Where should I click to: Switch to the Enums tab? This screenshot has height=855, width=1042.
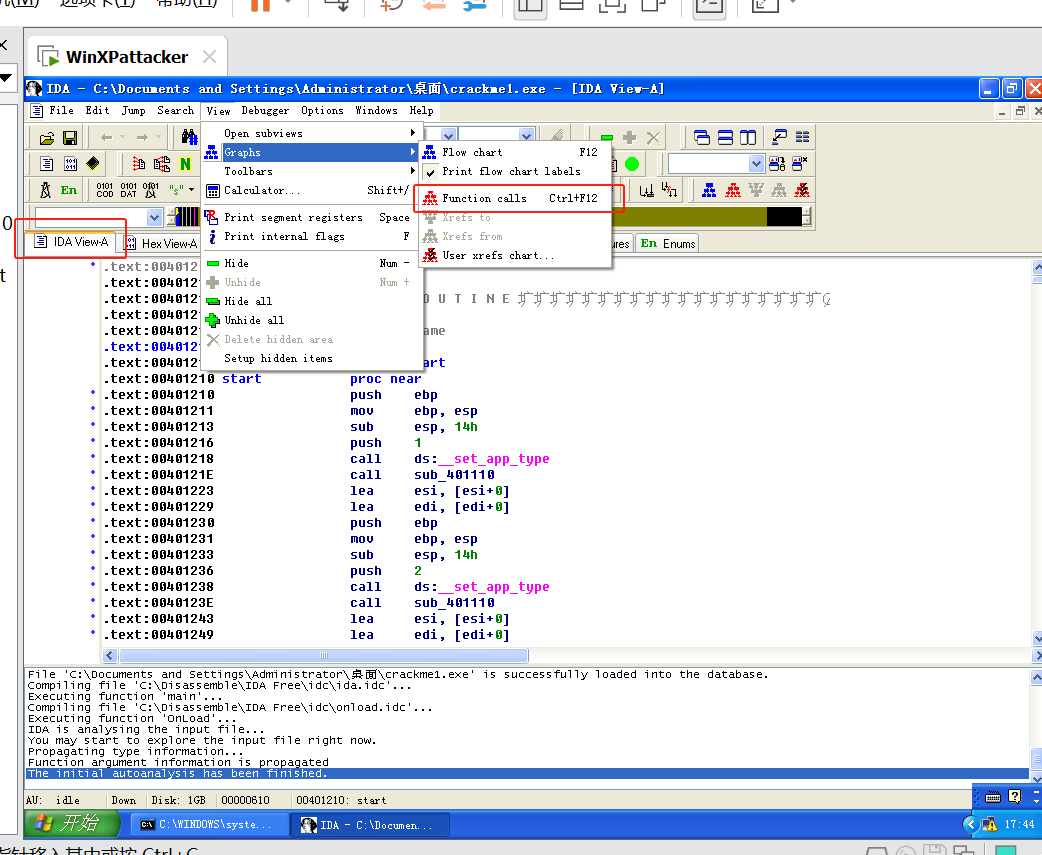[x=668, y=244]
